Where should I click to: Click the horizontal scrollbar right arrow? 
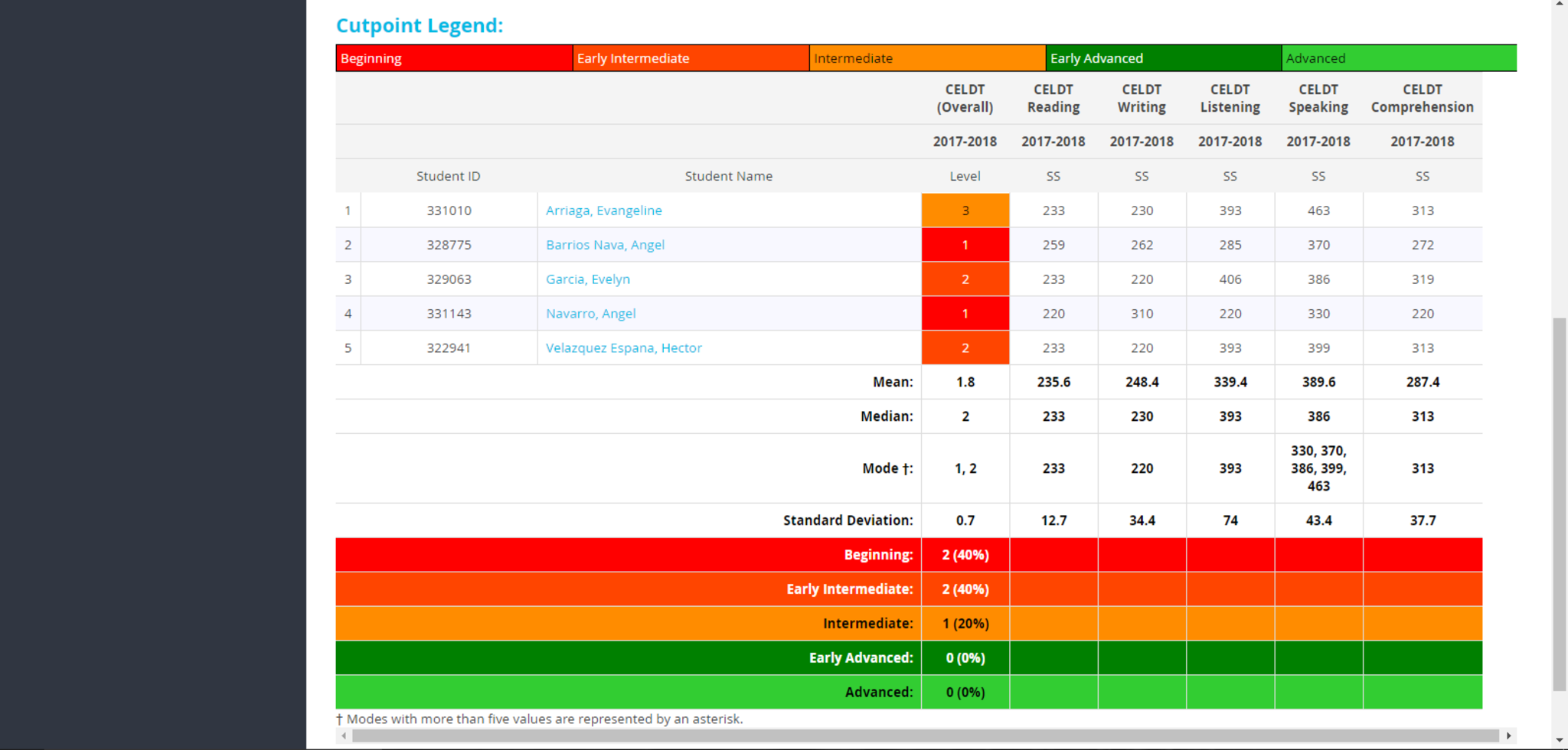point(1508,735)
